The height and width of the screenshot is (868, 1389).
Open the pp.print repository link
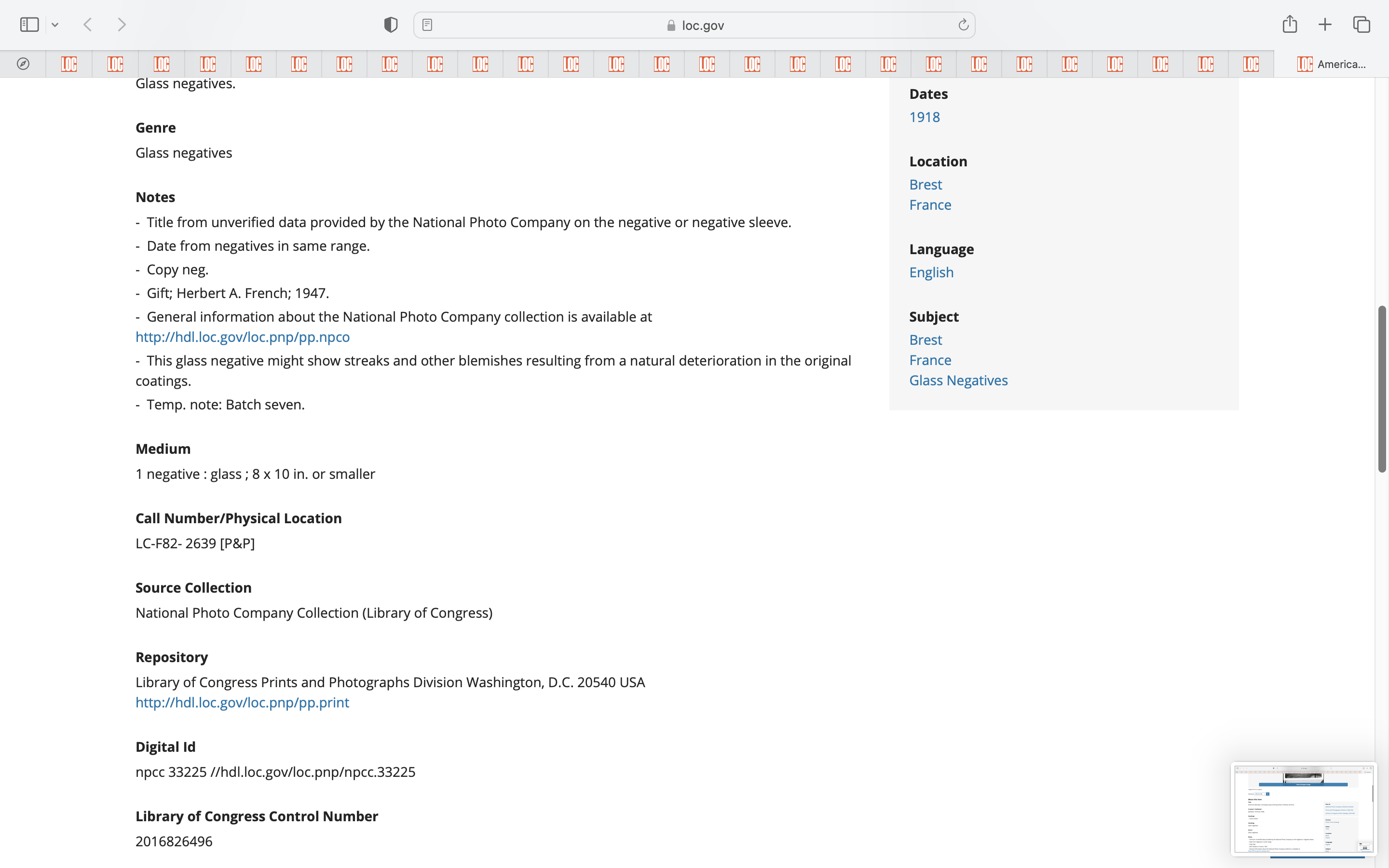tap(242, 702)
